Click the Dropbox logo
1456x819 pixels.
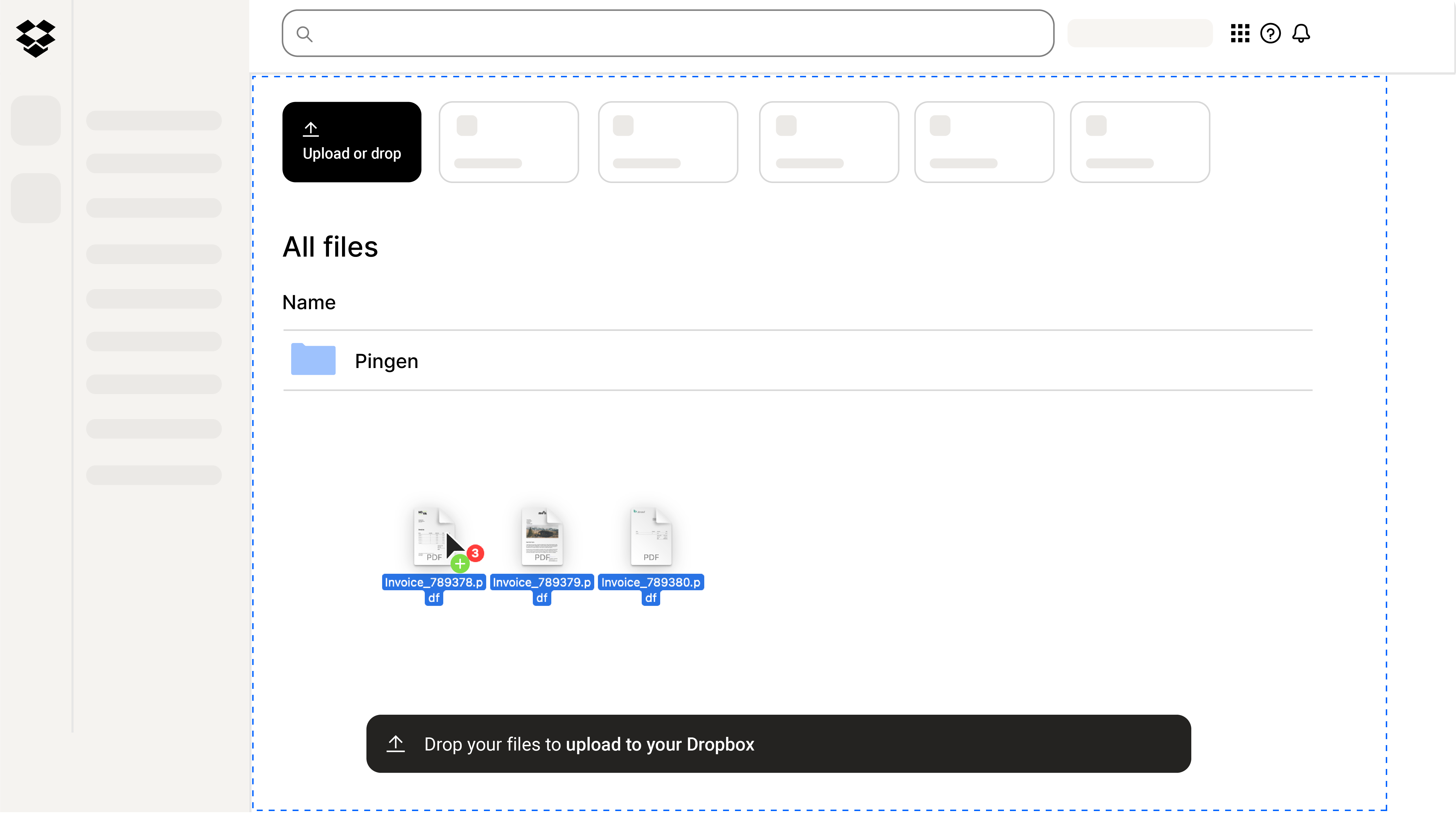[36, 38]
